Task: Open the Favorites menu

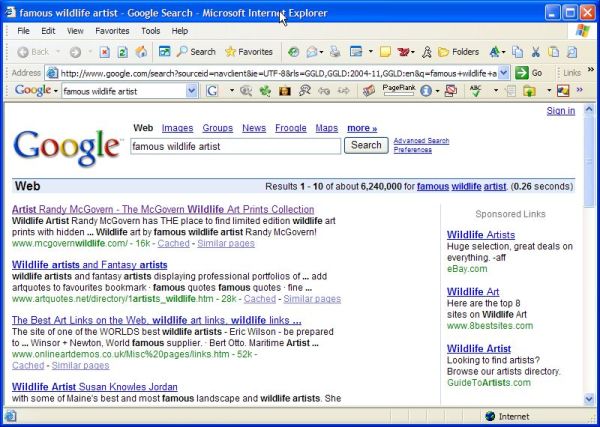Action: coord(112,31)
